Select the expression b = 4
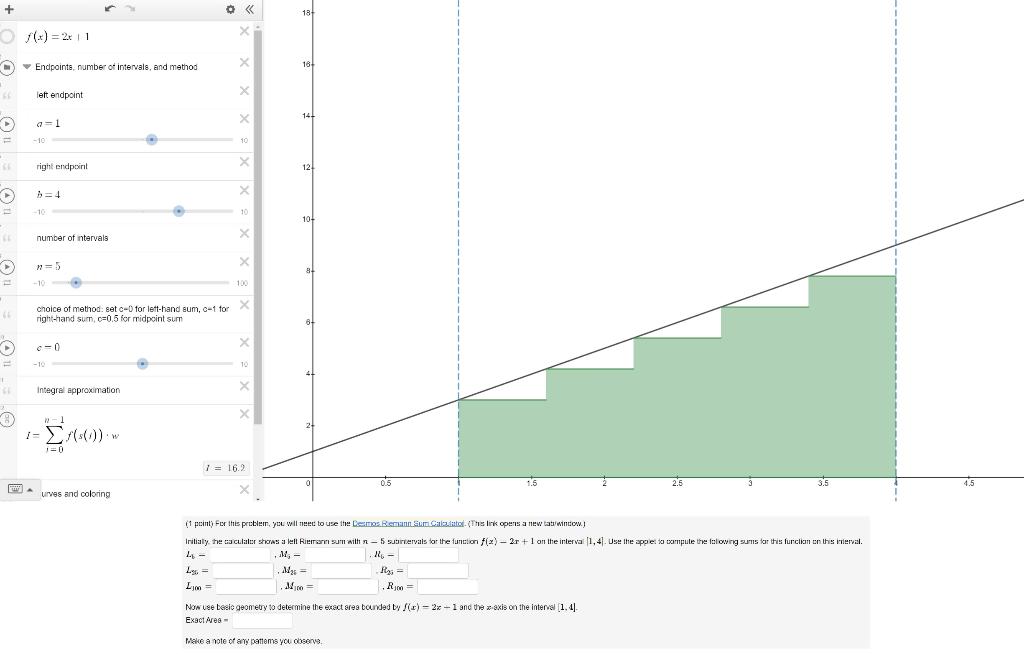1024x654 pixels. (48, 194)
